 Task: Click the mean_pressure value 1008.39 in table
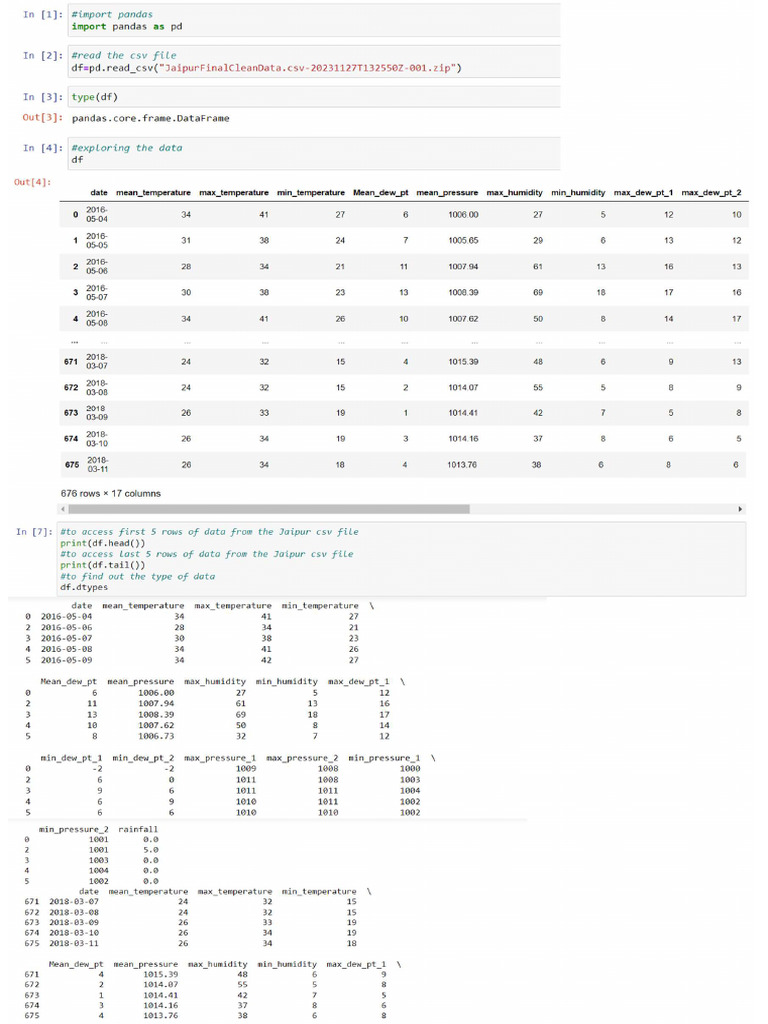pyautogui.click(x=463, y=293)
